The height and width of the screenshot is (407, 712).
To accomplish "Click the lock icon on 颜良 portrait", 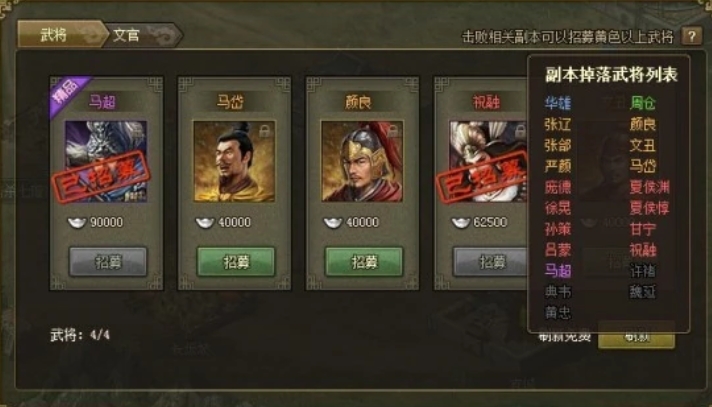I will pos(392,131).
